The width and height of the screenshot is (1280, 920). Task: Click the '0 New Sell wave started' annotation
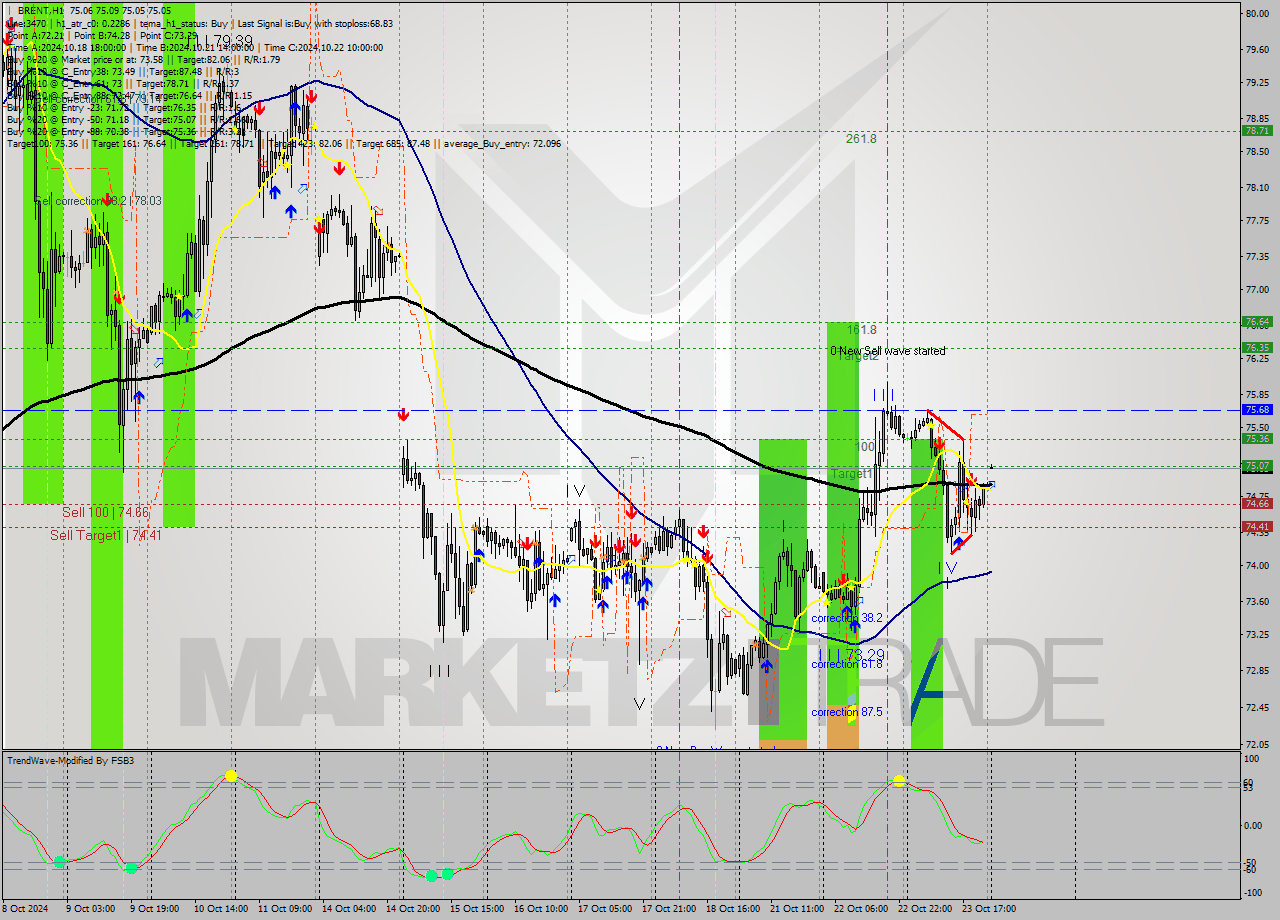pyautogui.click(x=887, y=351)
